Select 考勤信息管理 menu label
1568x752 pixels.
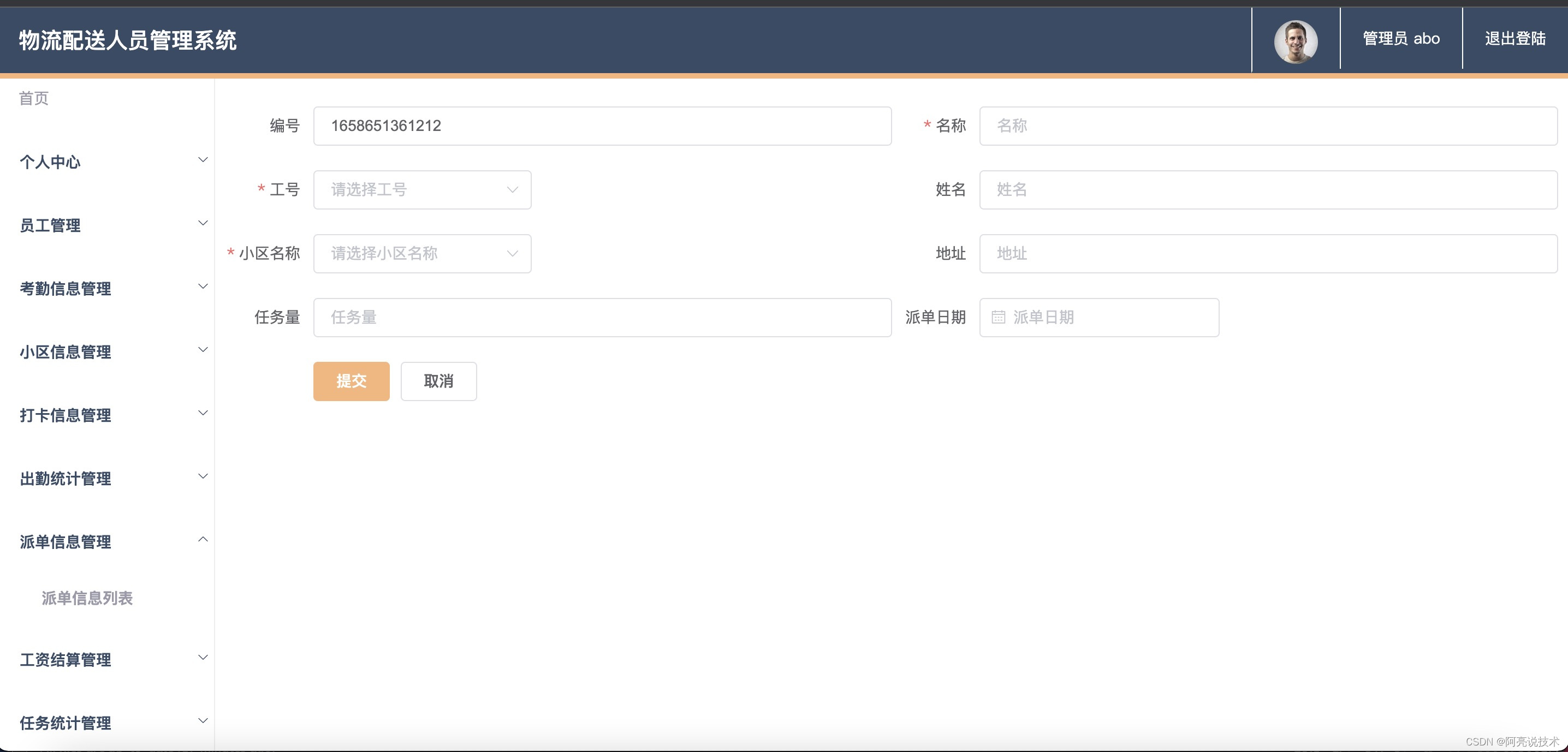(x=65, y=288)
